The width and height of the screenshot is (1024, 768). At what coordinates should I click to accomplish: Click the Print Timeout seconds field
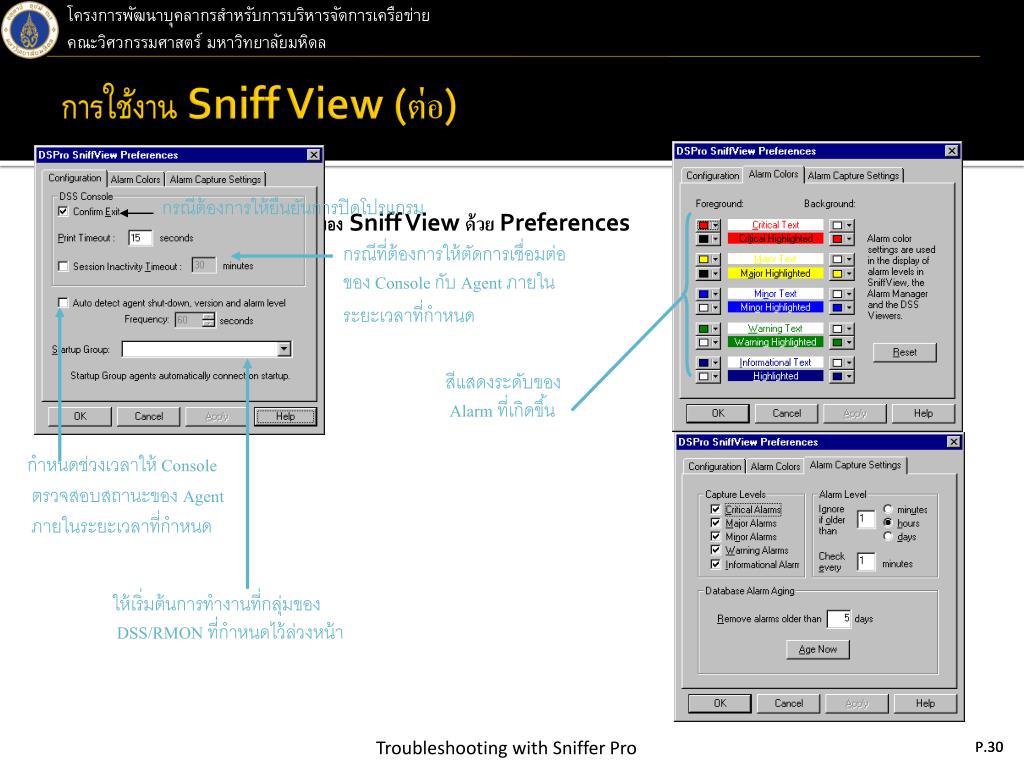pyautogui.click(x=140, y=238)
